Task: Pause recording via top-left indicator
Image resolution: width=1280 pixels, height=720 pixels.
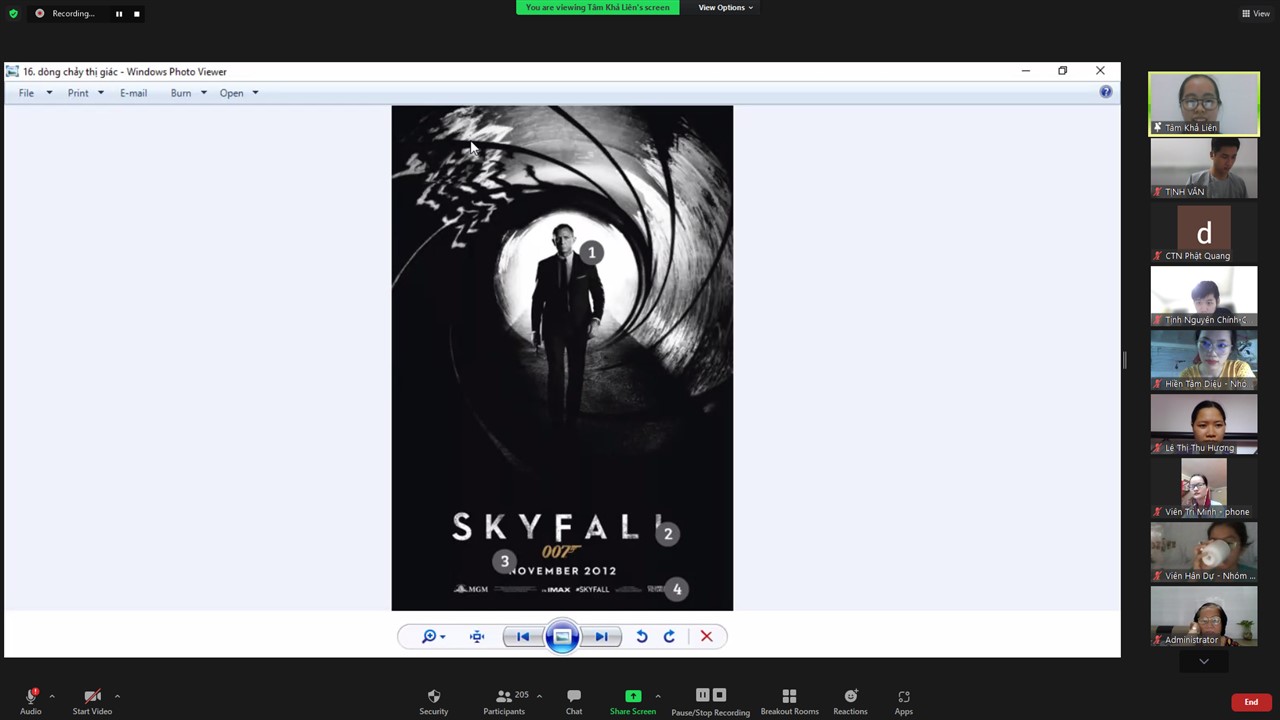Action: coord(118,14)
